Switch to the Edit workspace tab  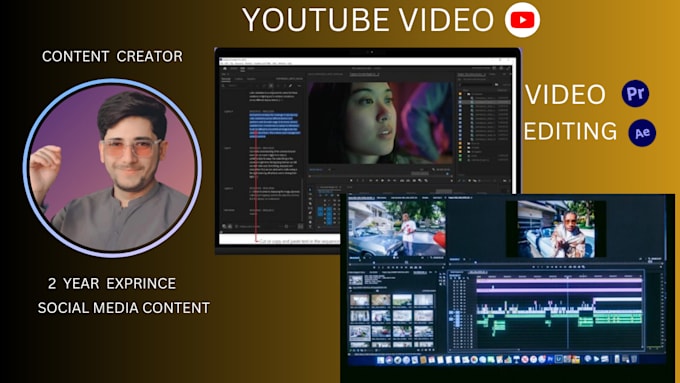click(242, 69)
